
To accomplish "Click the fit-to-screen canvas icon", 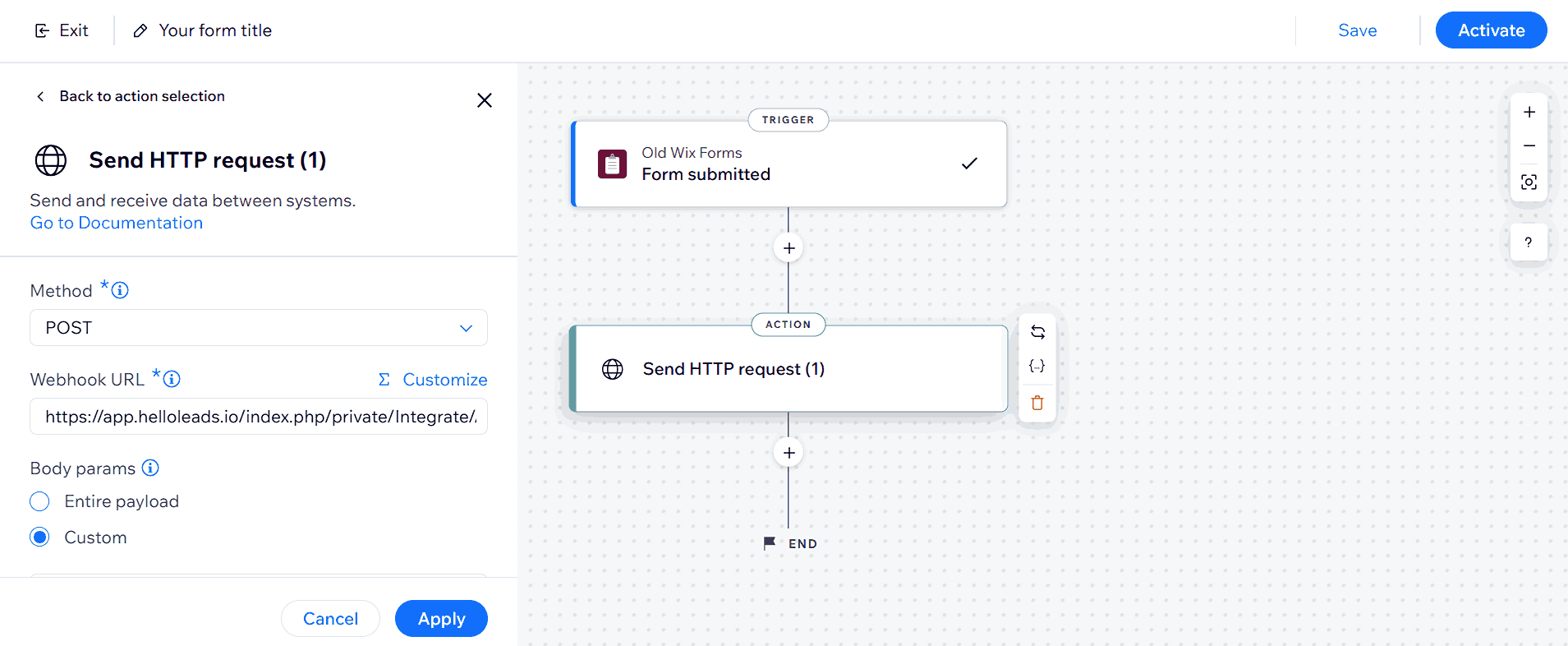I will point(1529,182).
